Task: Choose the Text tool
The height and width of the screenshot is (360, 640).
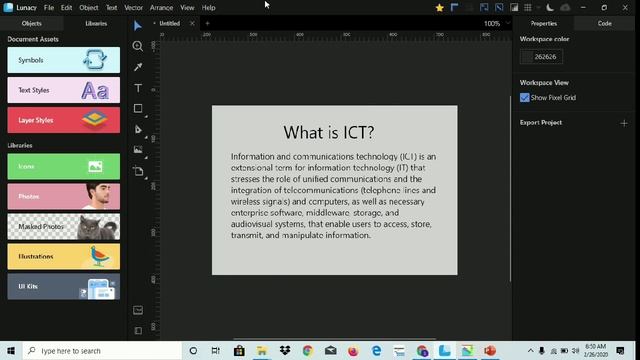Action: pos(138,88)
